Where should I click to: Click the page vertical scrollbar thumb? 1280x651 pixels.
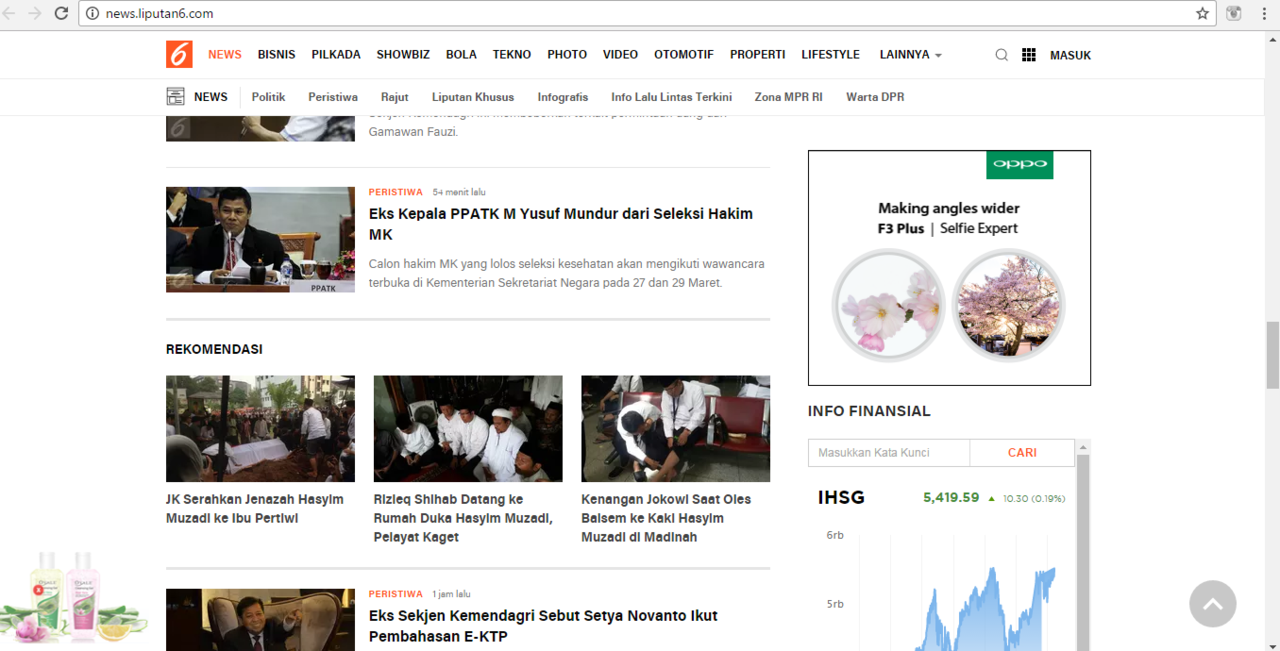tap(1273, 355)
